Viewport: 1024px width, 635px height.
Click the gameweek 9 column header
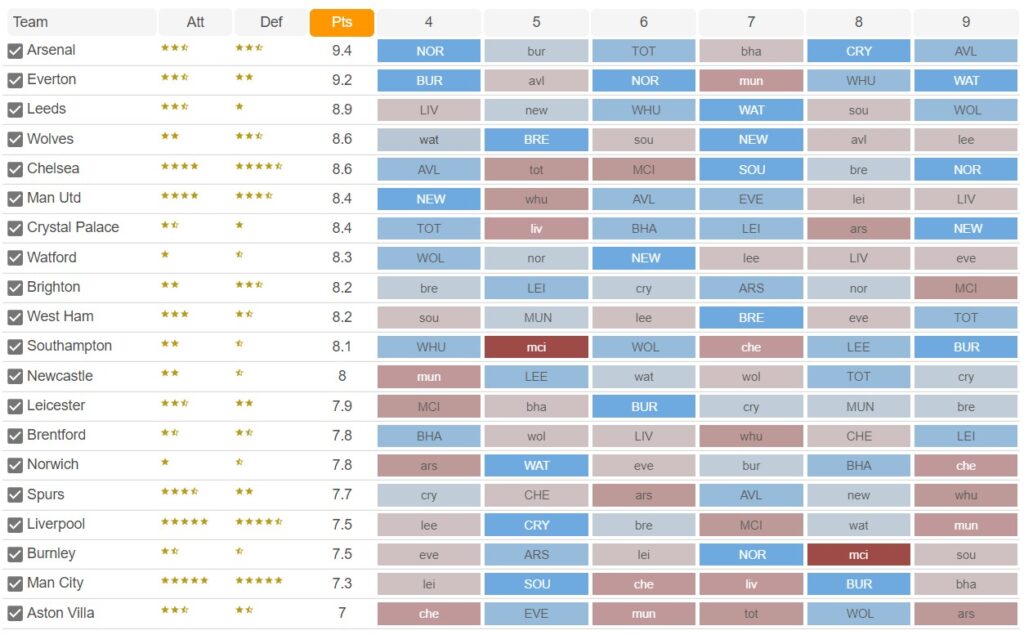click(964, 21)
